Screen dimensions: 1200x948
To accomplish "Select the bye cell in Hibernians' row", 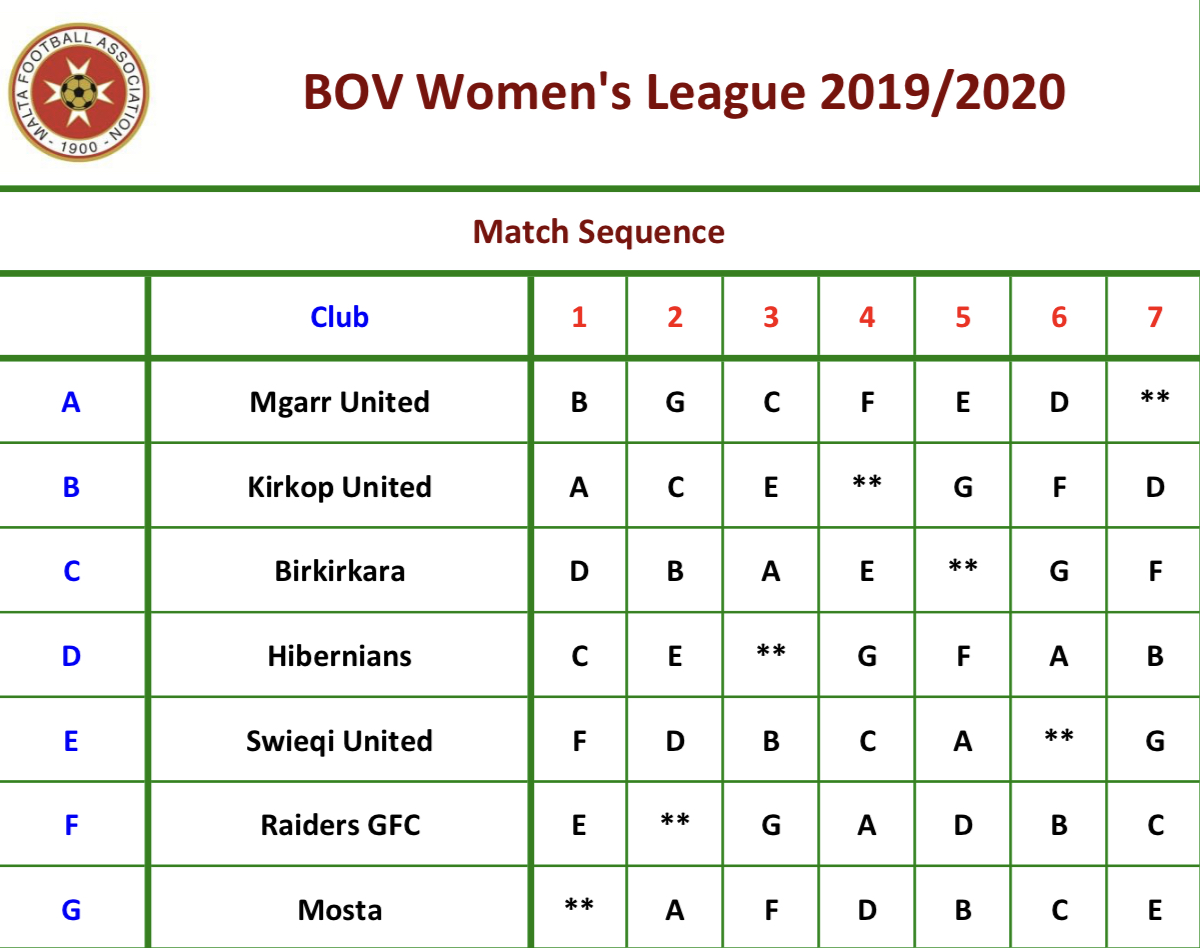I will click(x=771, y=652).
